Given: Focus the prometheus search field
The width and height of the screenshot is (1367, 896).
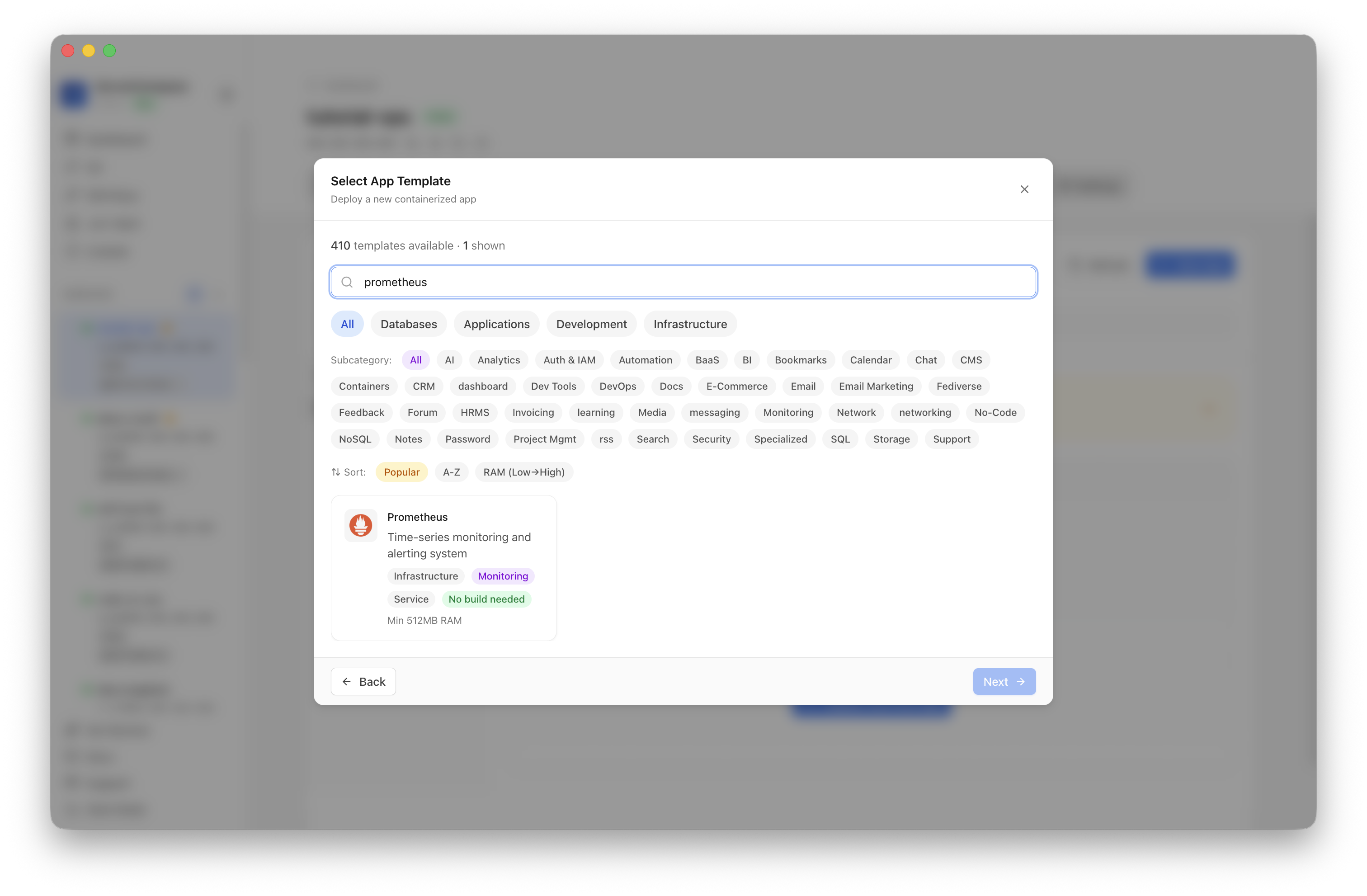Looking at the screenshot, I should click(683, 282).
